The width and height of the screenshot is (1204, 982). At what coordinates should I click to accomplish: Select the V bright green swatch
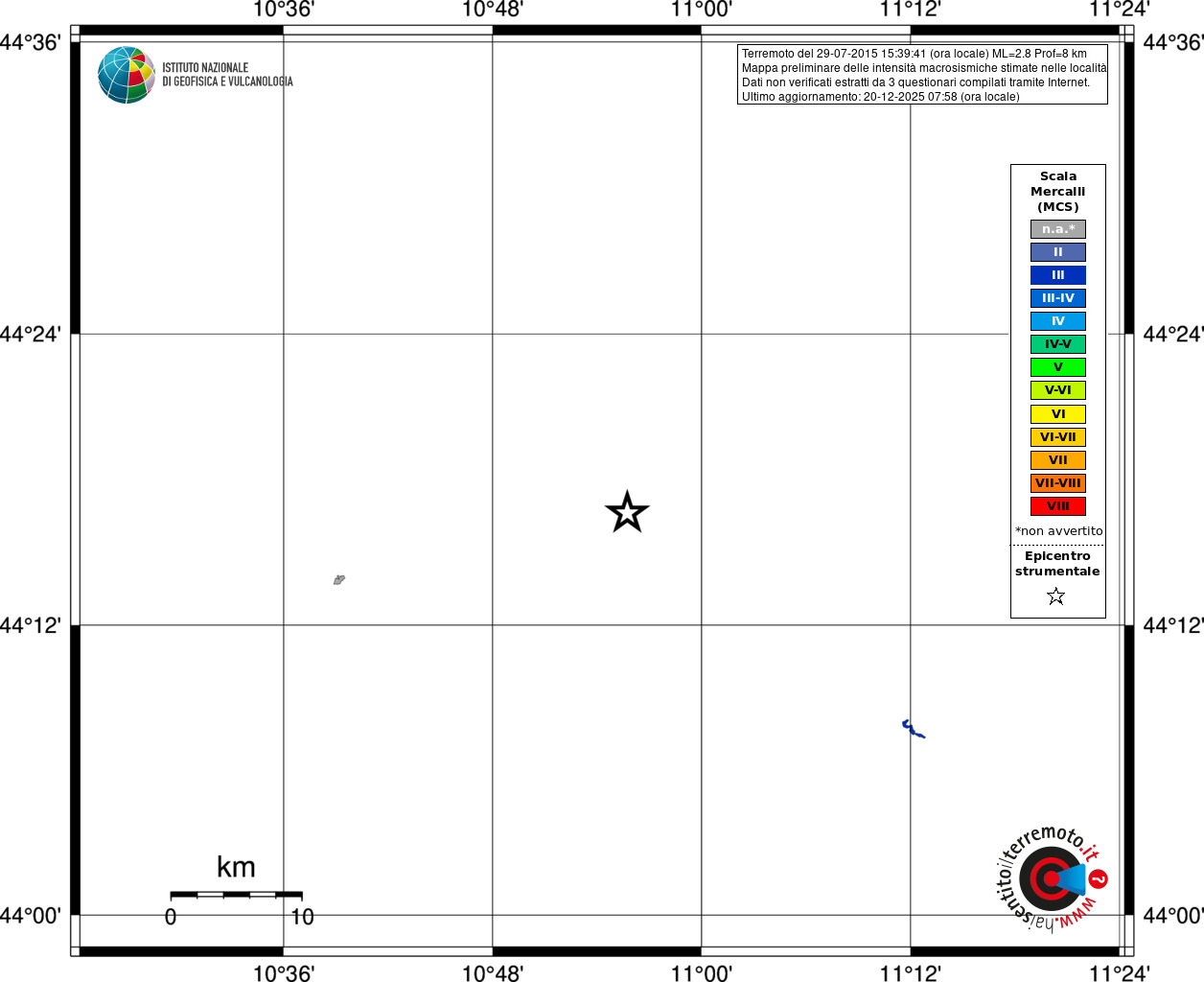[x=1058, y=367]
